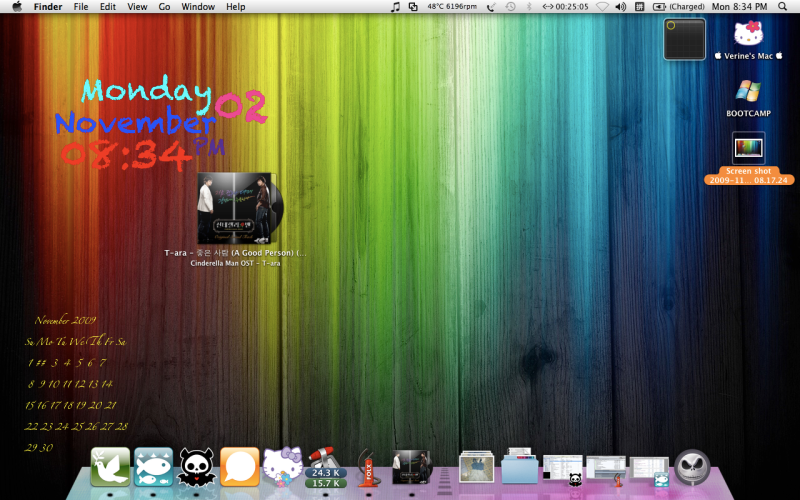
Task: Open the File menu
Action: coord(81,7)
